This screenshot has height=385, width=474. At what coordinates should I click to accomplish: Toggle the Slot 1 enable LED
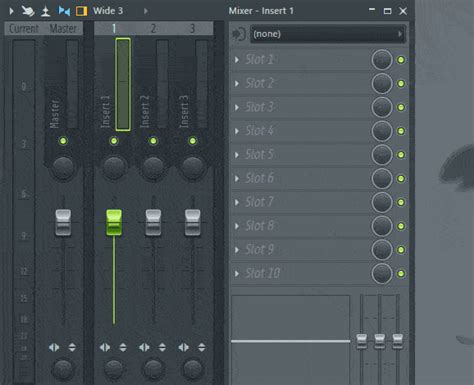click(401, 60)
